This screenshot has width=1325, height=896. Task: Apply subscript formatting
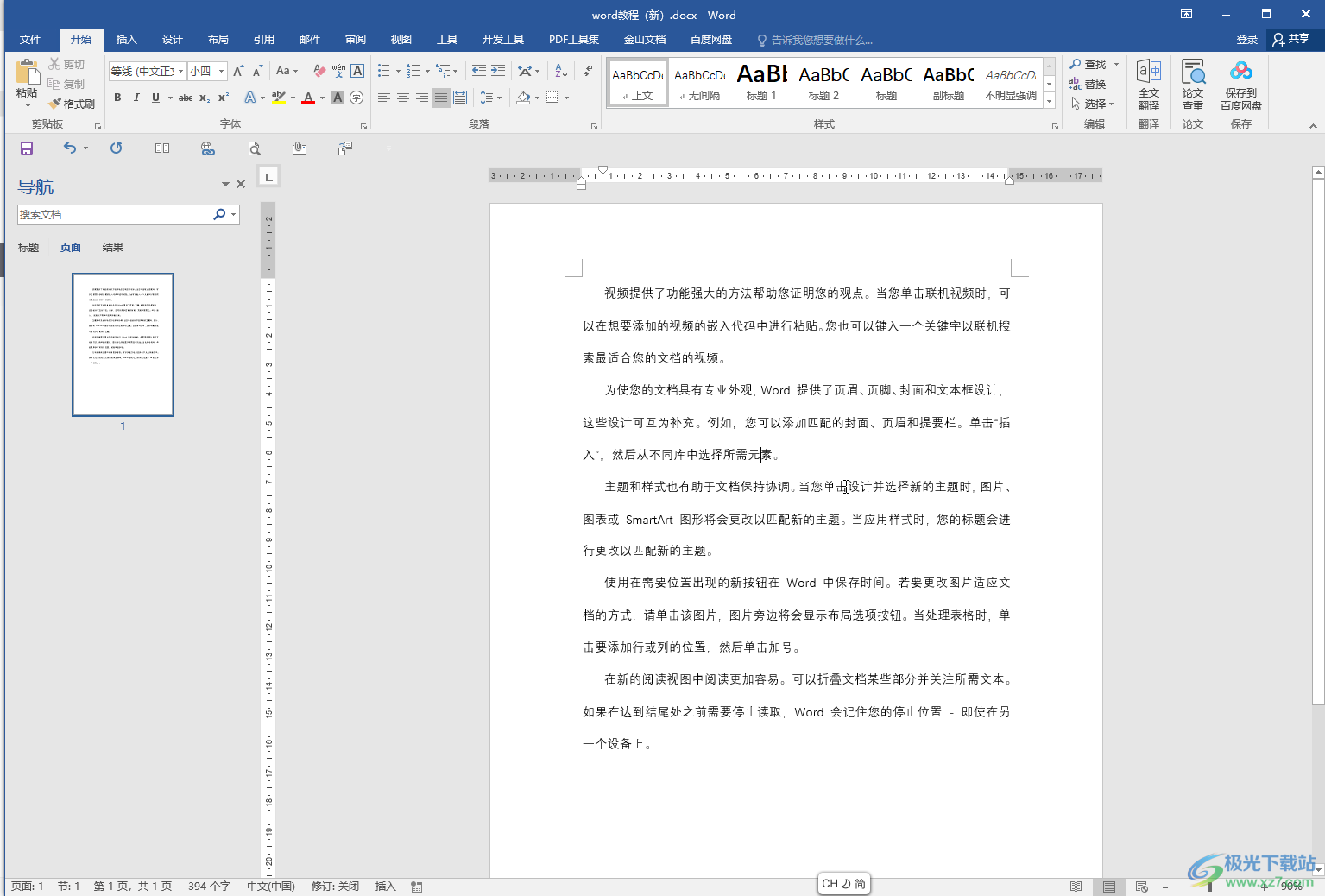[x=205, y=98]
